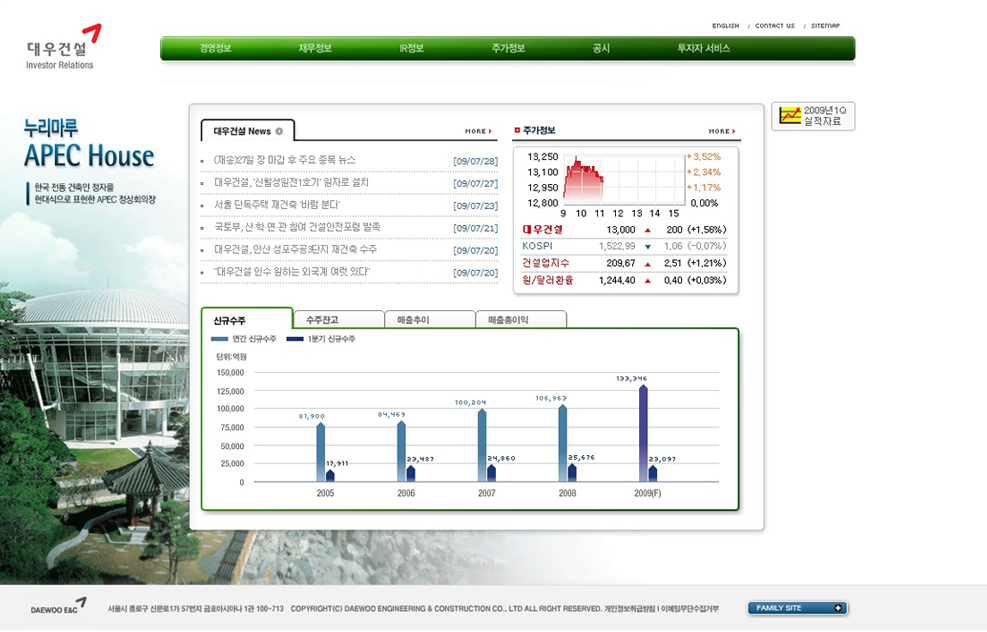Click the 2009(F) annual order bar
Viewport: 987px width, 632px height.
(x=643, y=432)
